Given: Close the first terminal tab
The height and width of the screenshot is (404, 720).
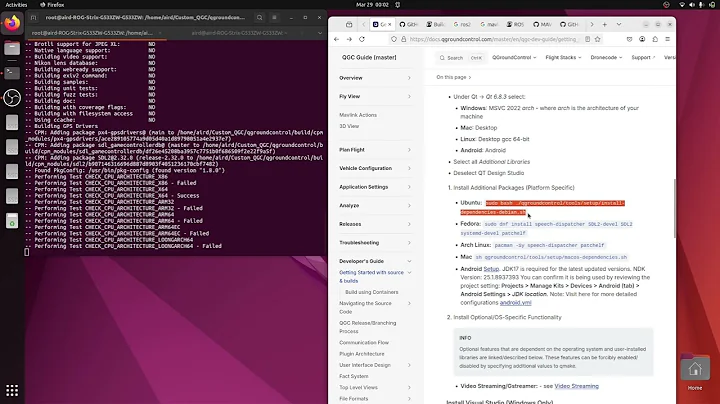Looking at the screenshot, I should click(x=160, y=33).
